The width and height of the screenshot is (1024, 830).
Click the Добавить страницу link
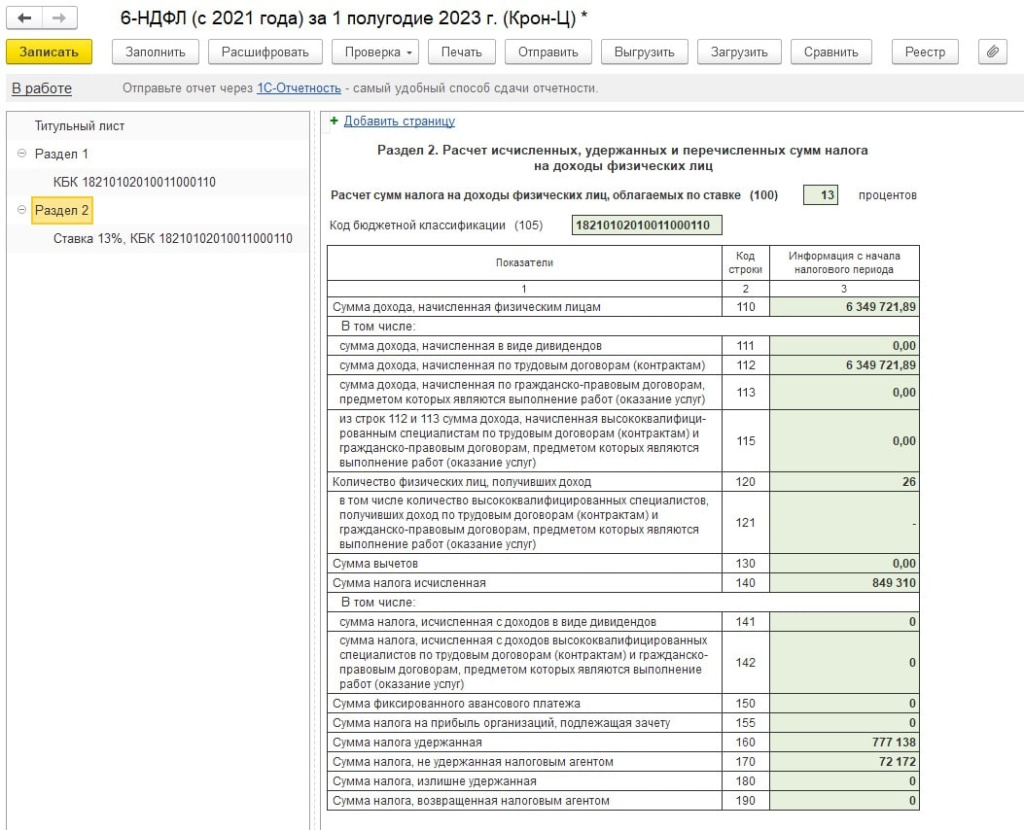[x=399, y=121]
